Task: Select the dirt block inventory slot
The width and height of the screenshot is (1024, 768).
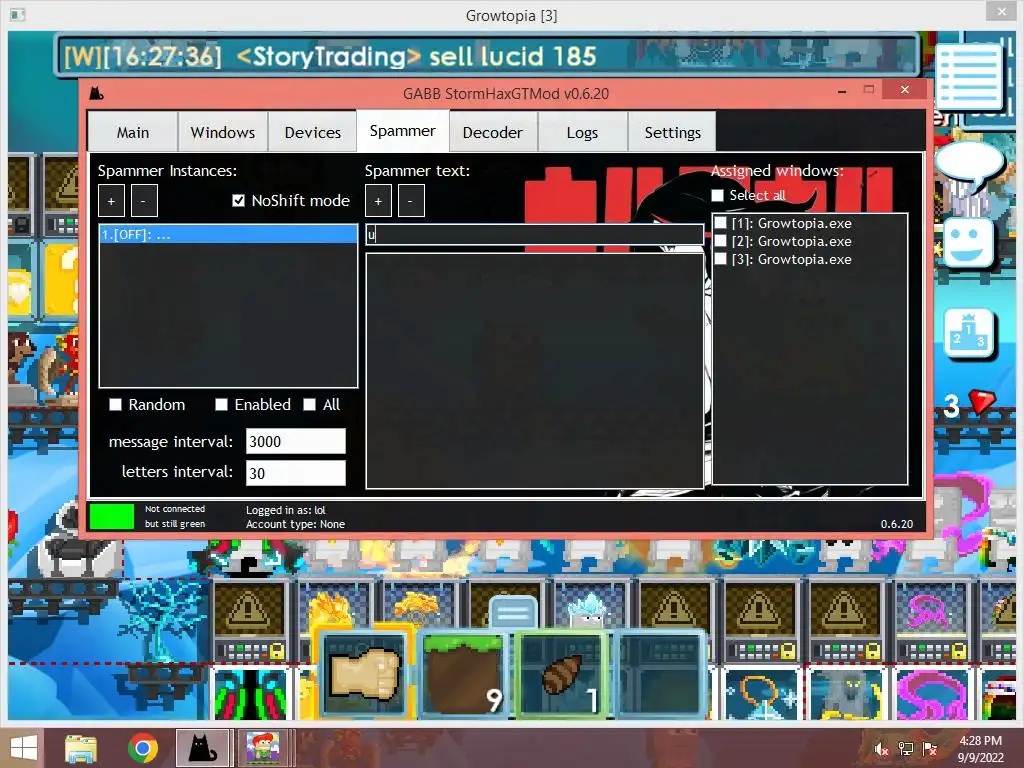Action: 463,673
